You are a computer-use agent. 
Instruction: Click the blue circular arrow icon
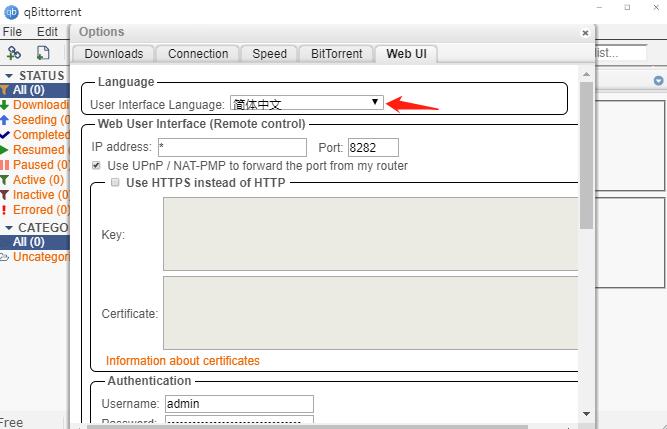pyautogui.click(x=658, y=81)
